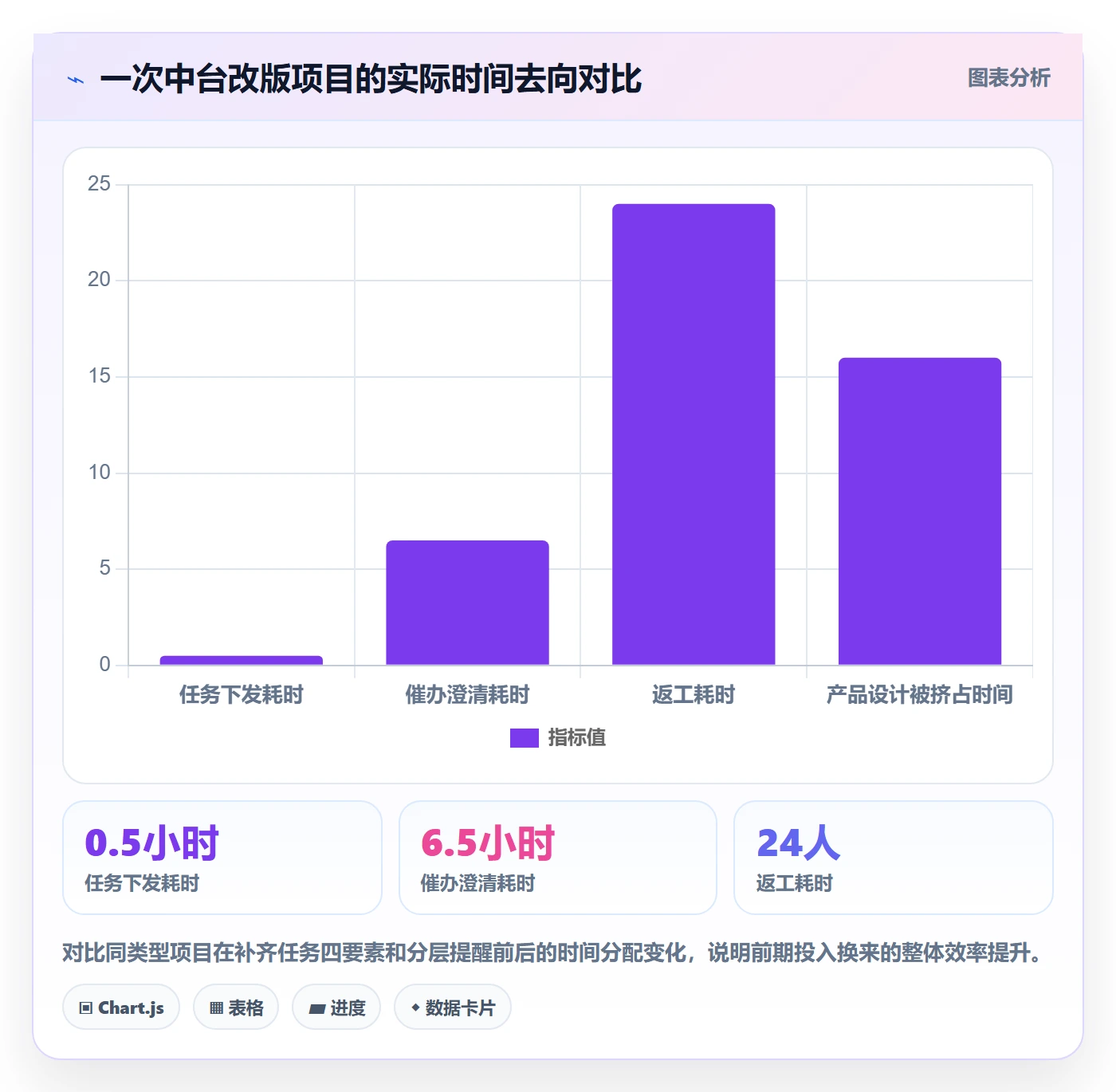The image size is (1116, 1092).
Task: Click the 图表分析 label in the header
Action: [1009, 78]
